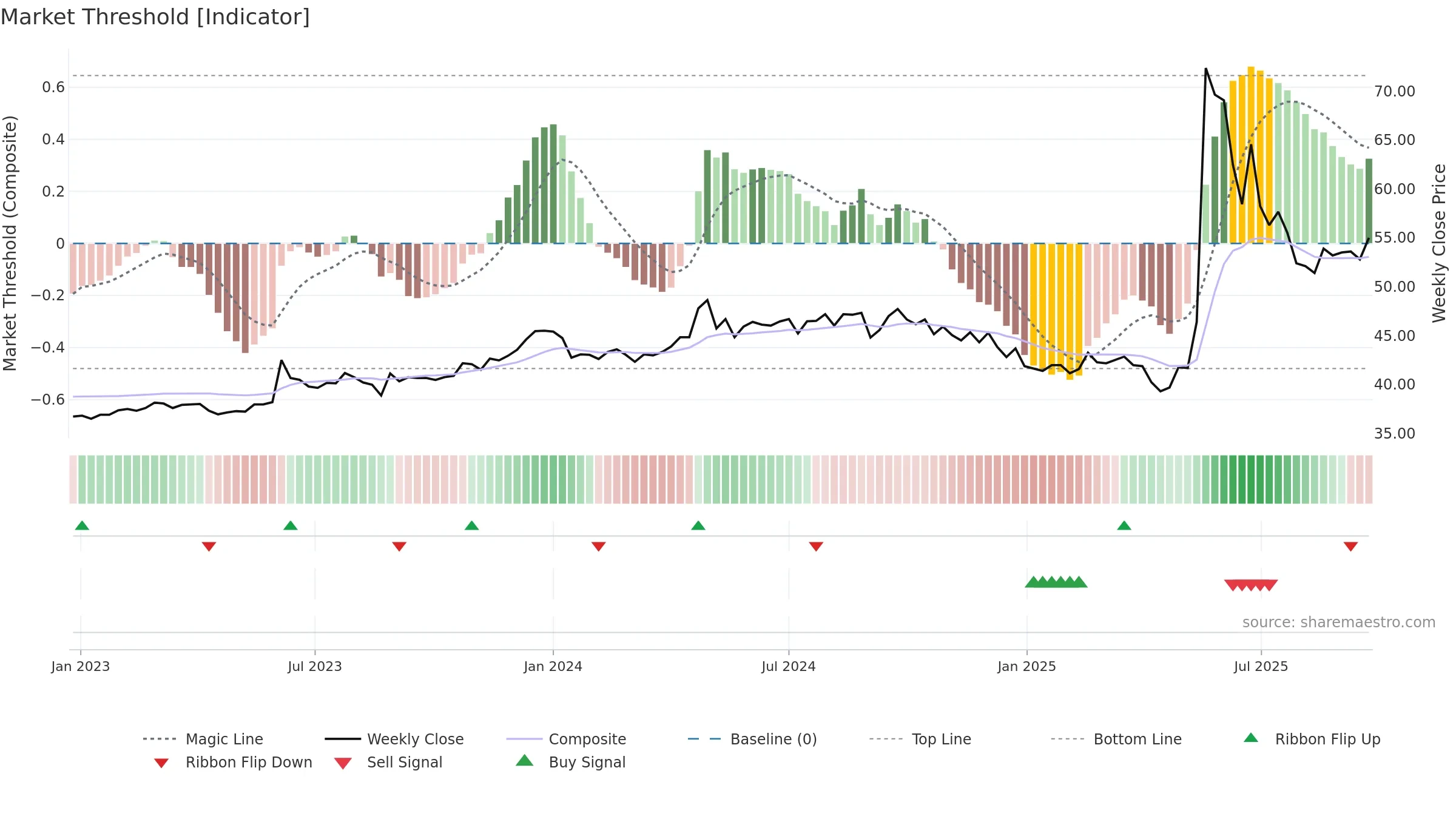The height and width of the screenshot is (819, 1456).
Task: Click the darkest green ribbon segment near Jul 2025
Action: click(1251, 479)
